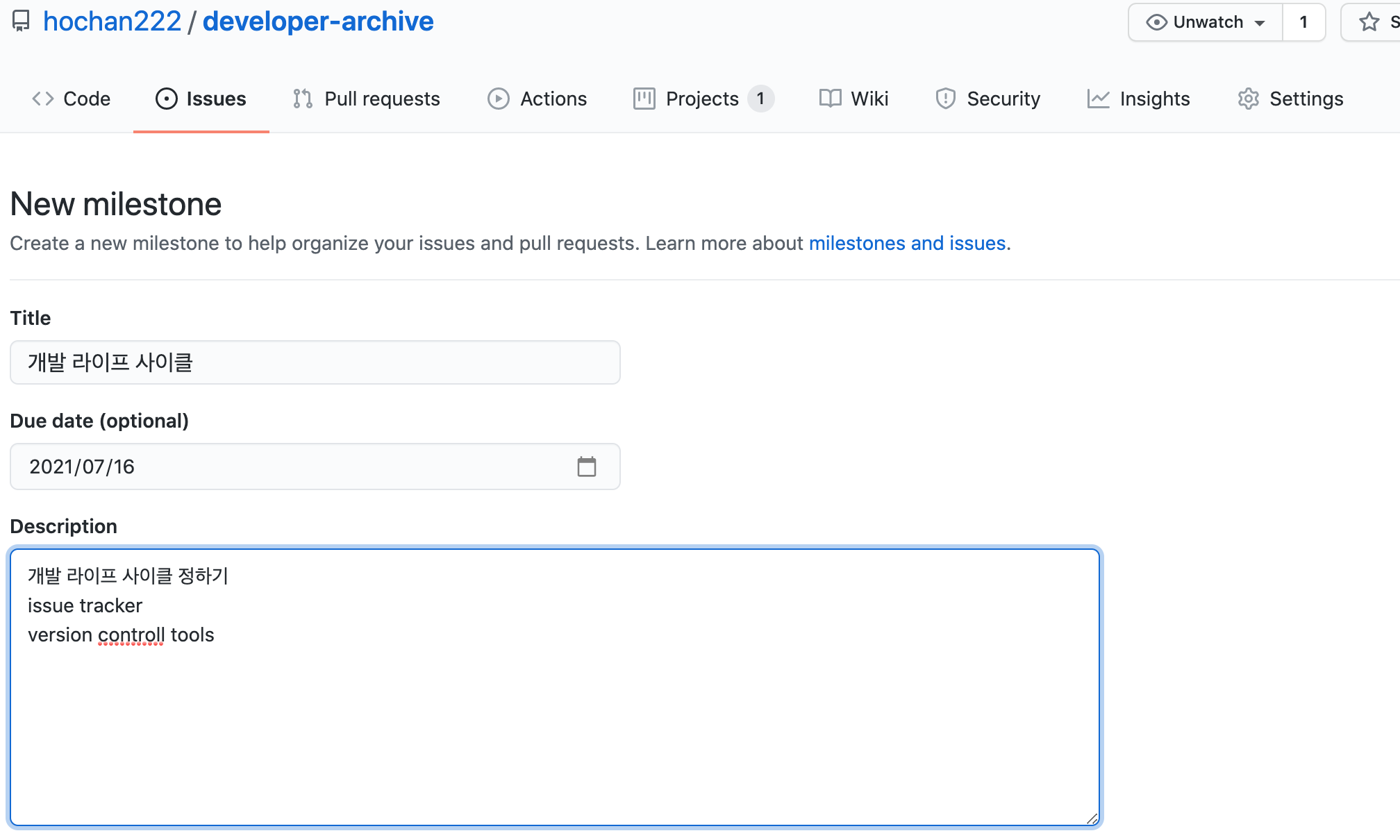The height and width of the screenshot is (840, 1400).
Task: Click the watchers count number button
Action: [1303, 22]
